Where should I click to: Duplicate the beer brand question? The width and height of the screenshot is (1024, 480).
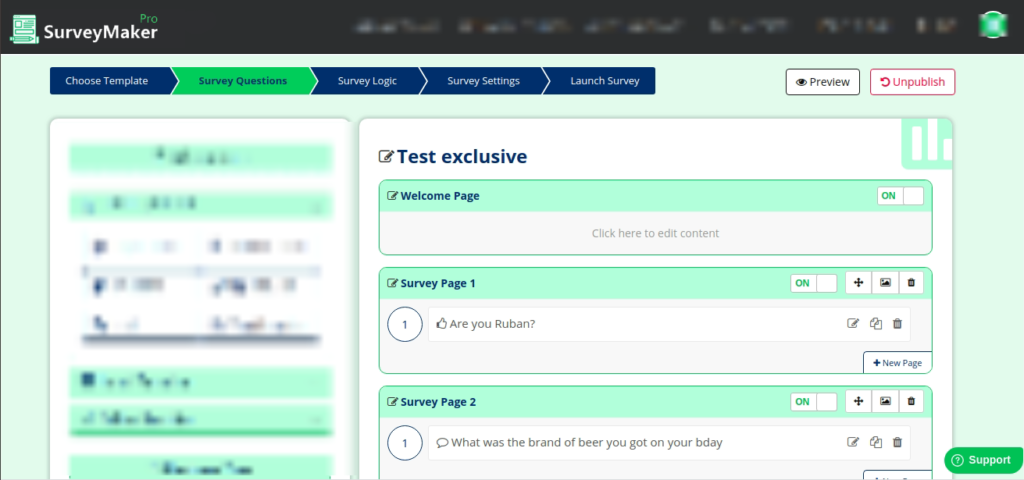pos(876,442)
